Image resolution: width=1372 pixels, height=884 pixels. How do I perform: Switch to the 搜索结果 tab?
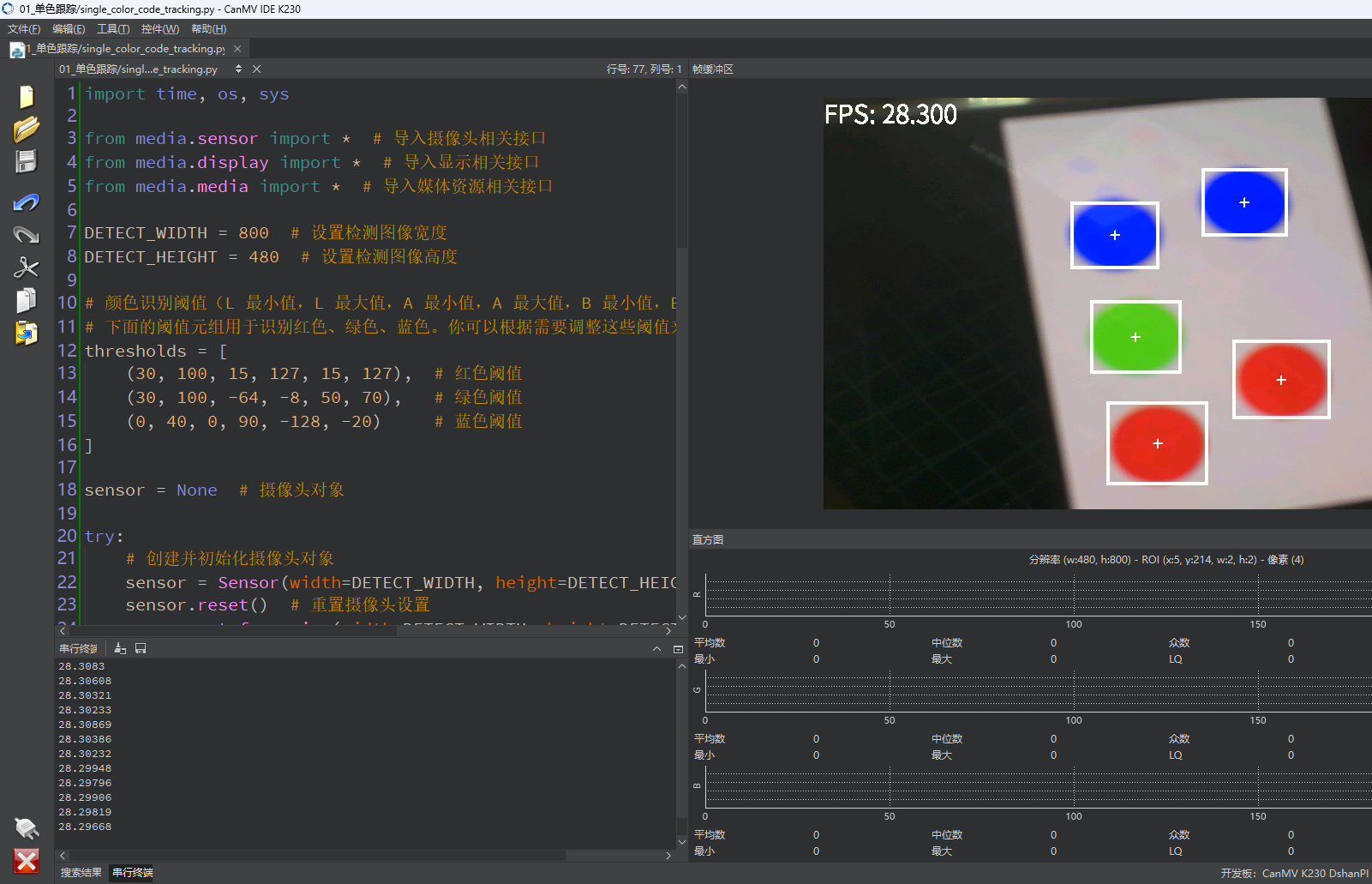81,873
